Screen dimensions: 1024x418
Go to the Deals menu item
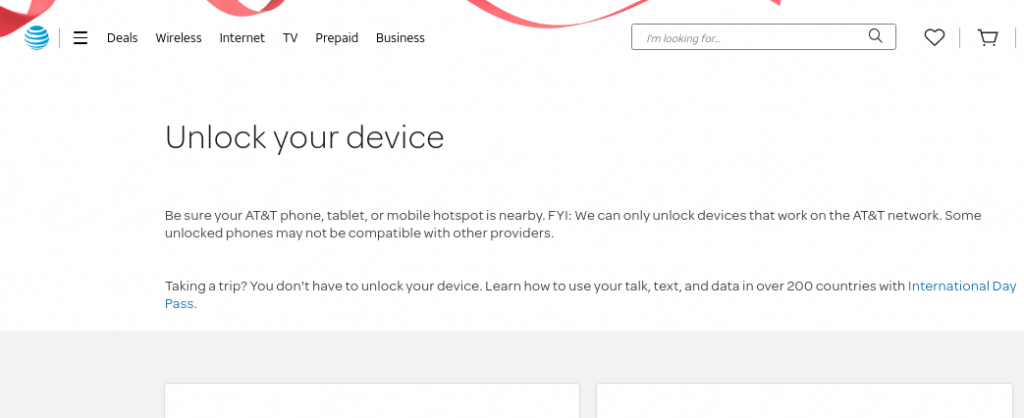point(122,38)
